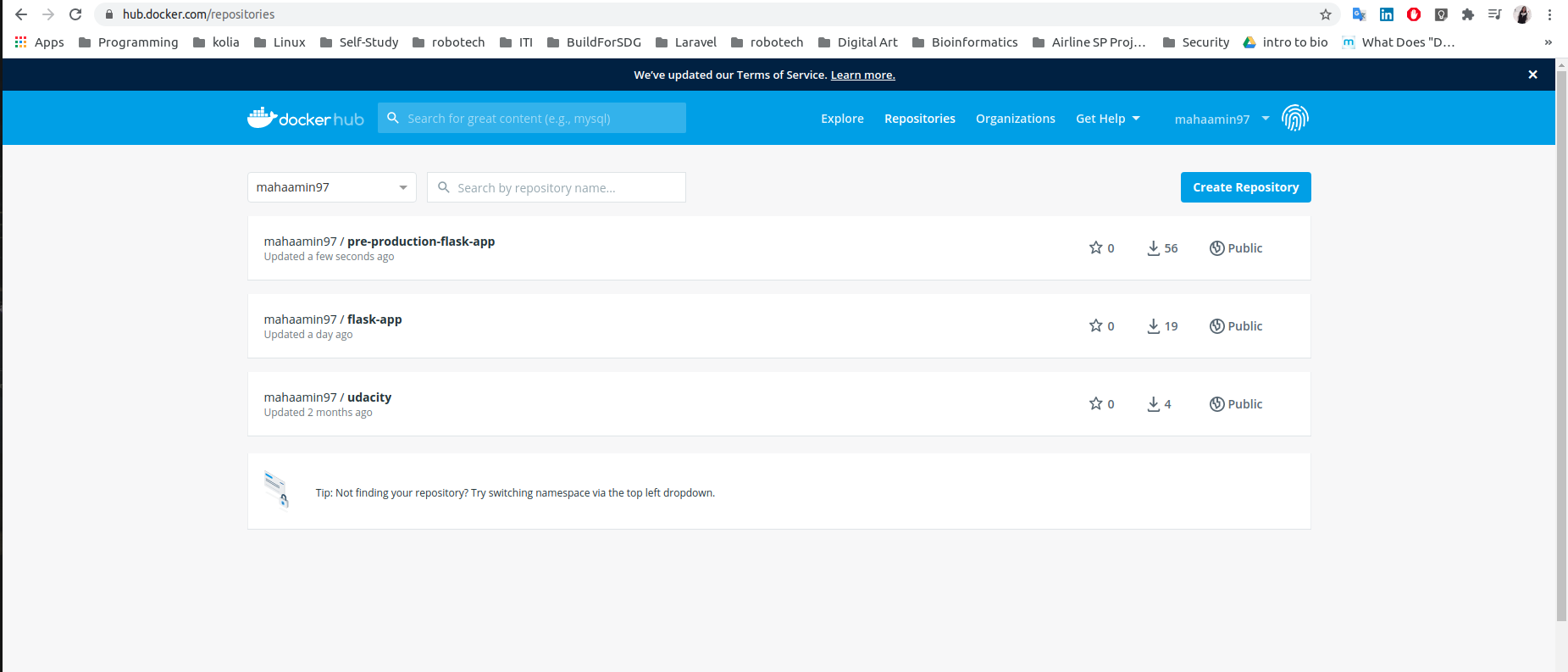Click the star icon for pre-production-flask-app

pyautogui.click(x=1095, y=247)
